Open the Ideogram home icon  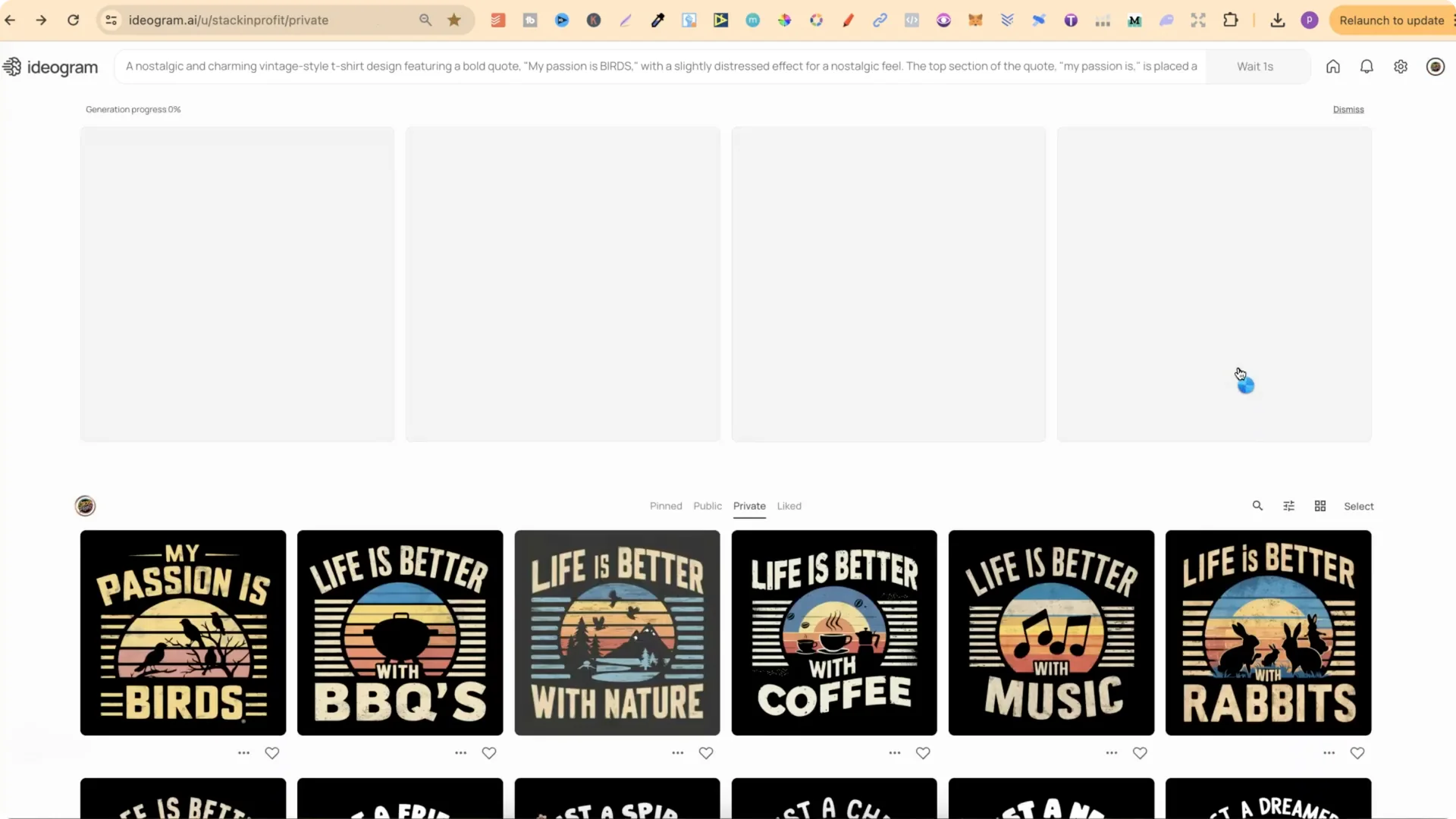point(1332,67)
